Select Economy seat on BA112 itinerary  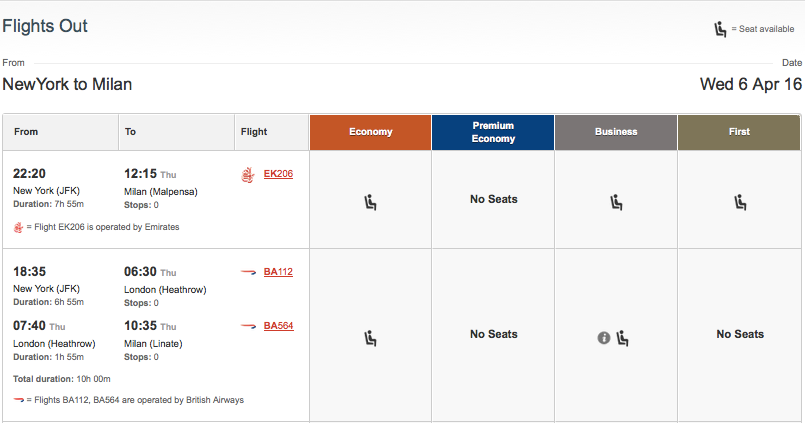point(371,338)
